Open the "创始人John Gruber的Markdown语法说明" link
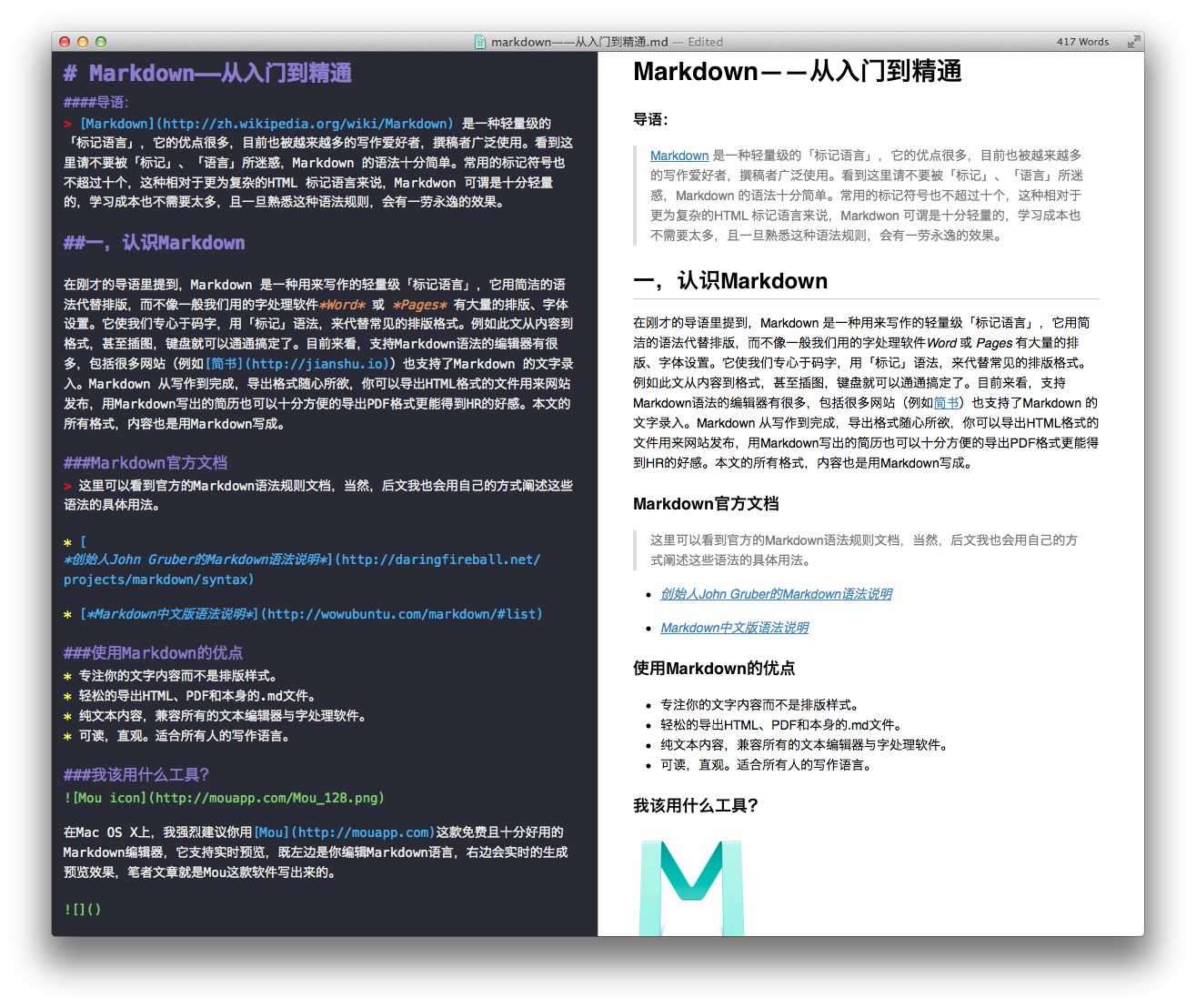Viewport: 1196px width, 1008px height. pyautogui.click(x=777, y=594)
